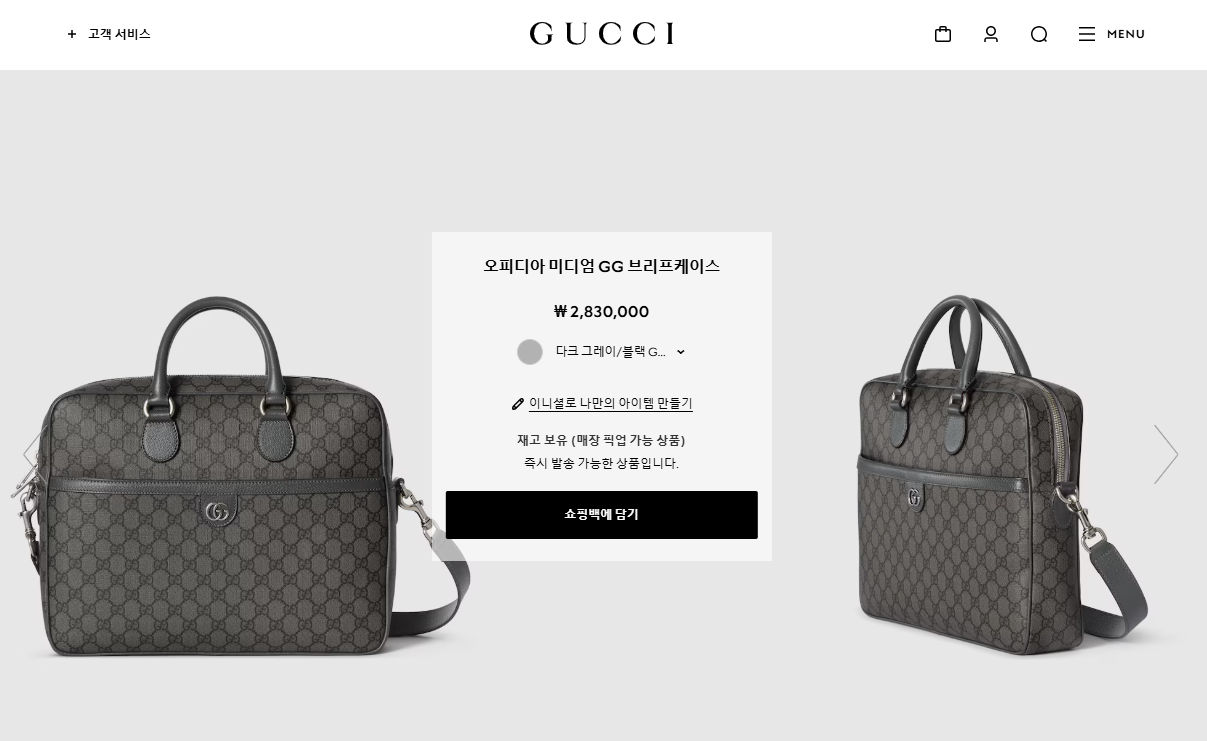Click the price ₩ 2,830,000

click(602, 312)
